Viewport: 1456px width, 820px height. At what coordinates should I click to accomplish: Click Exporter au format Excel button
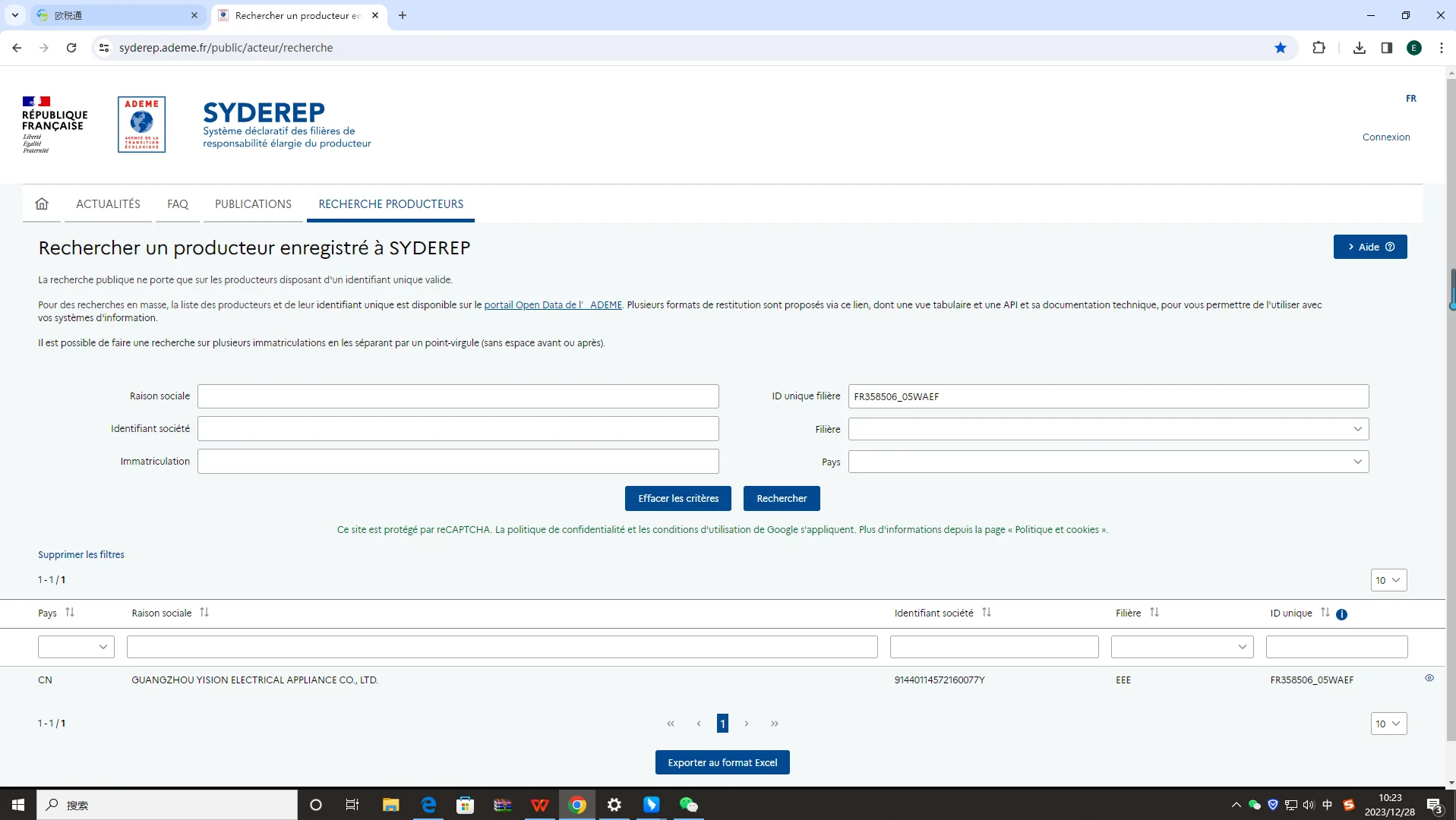click(x=722, y=762)
